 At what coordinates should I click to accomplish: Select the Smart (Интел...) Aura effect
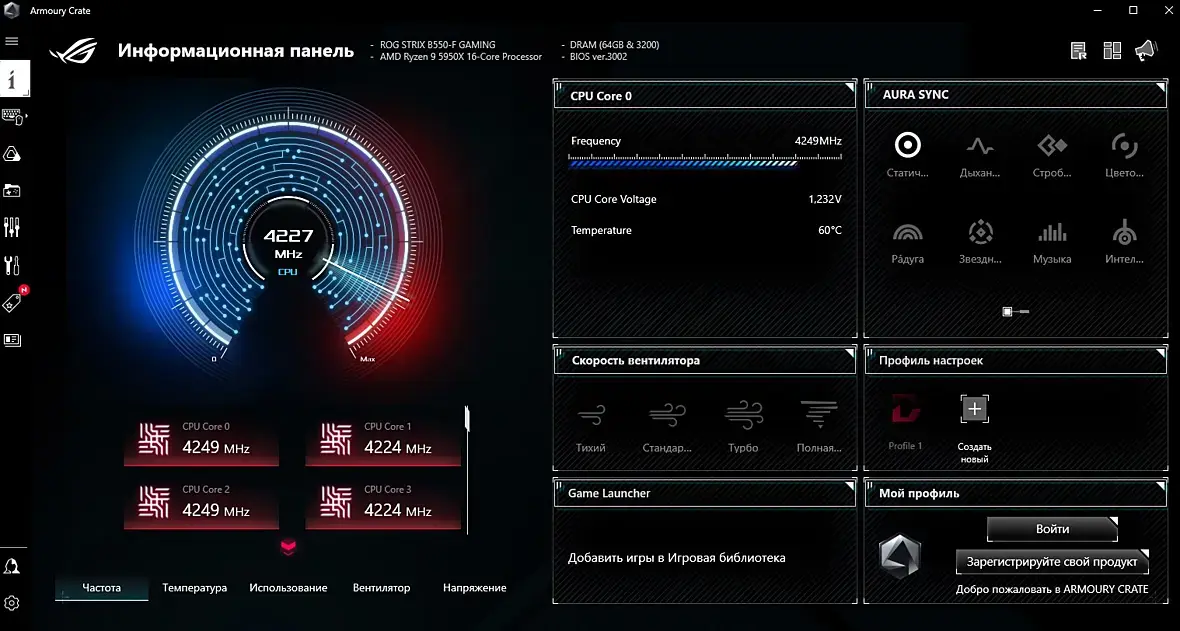click(1124, 242)
